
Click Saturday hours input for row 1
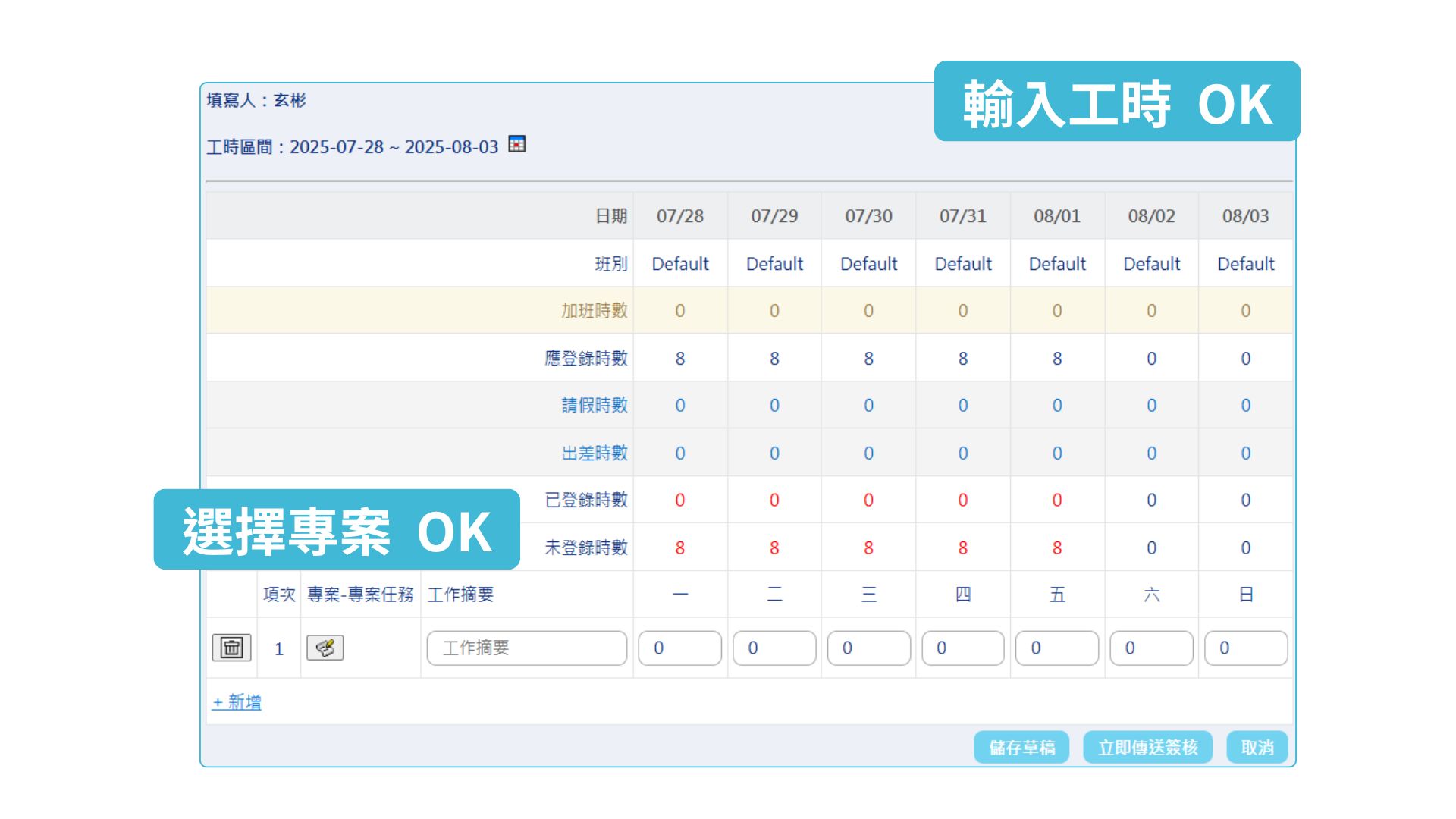pyautogui.click(x=1151, y=648)
